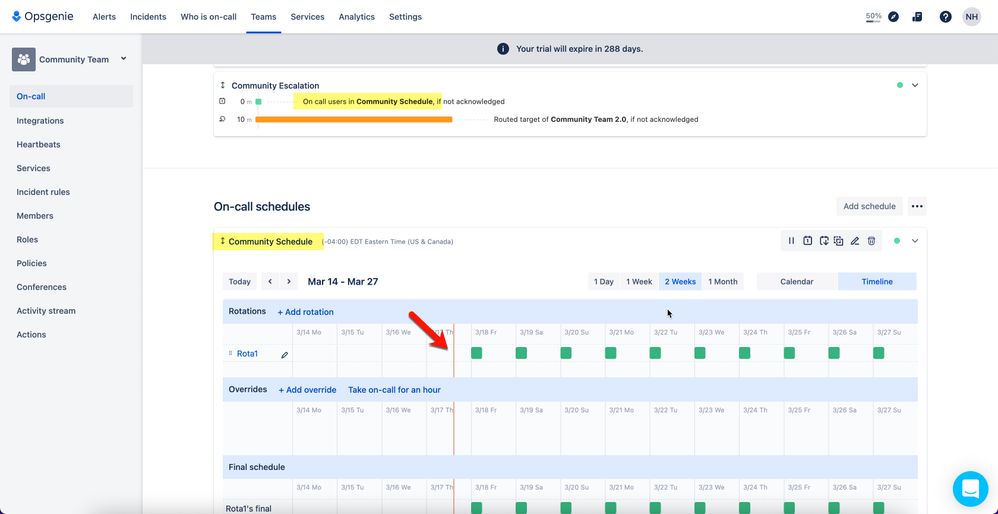Open the Rota1 rotation link
998x514 pixels.
click(x=248, y=354)
